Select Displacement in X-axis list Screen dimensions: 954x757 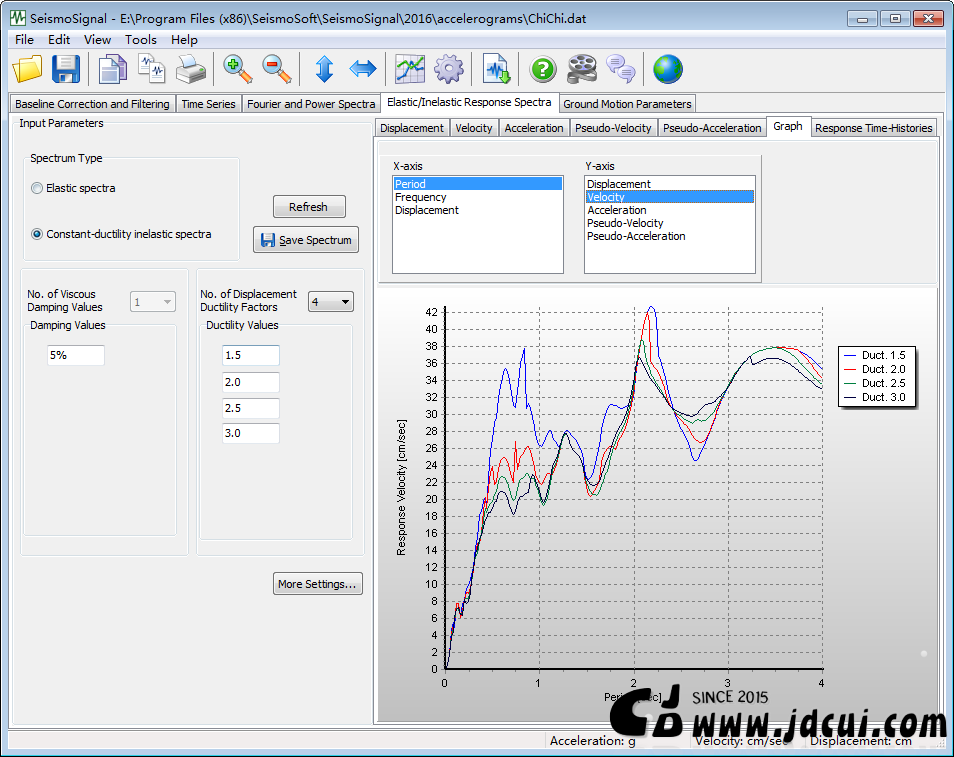[478, 210]
